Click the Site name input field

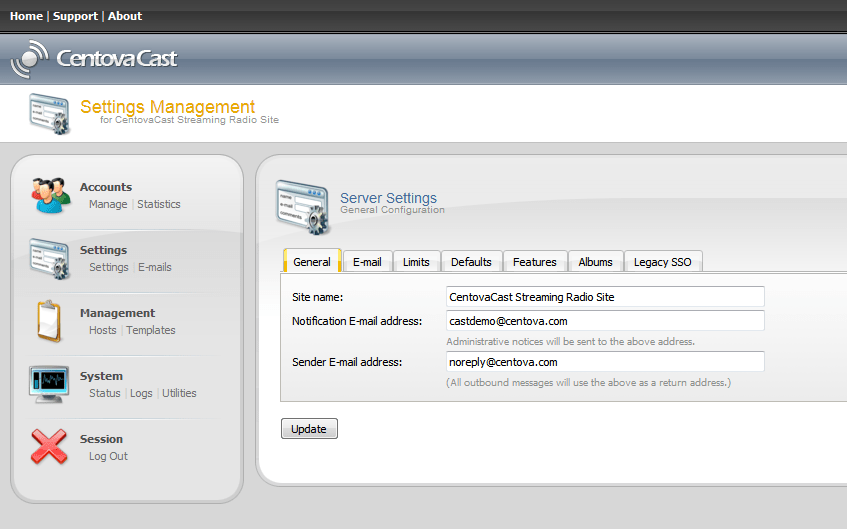coord(605,297)
